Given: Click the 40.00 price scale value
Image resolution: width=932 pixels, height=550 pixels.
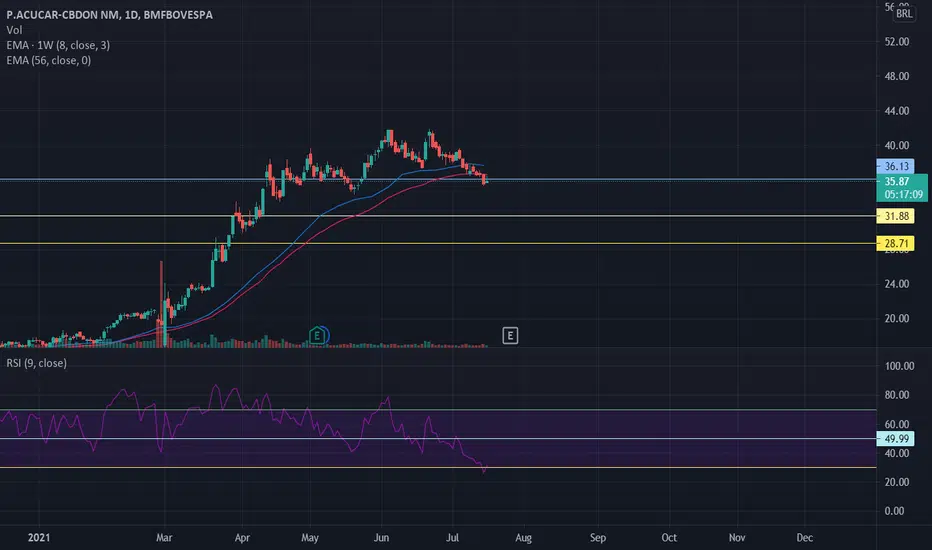Looking at the screenshot, I should [897, 145].
